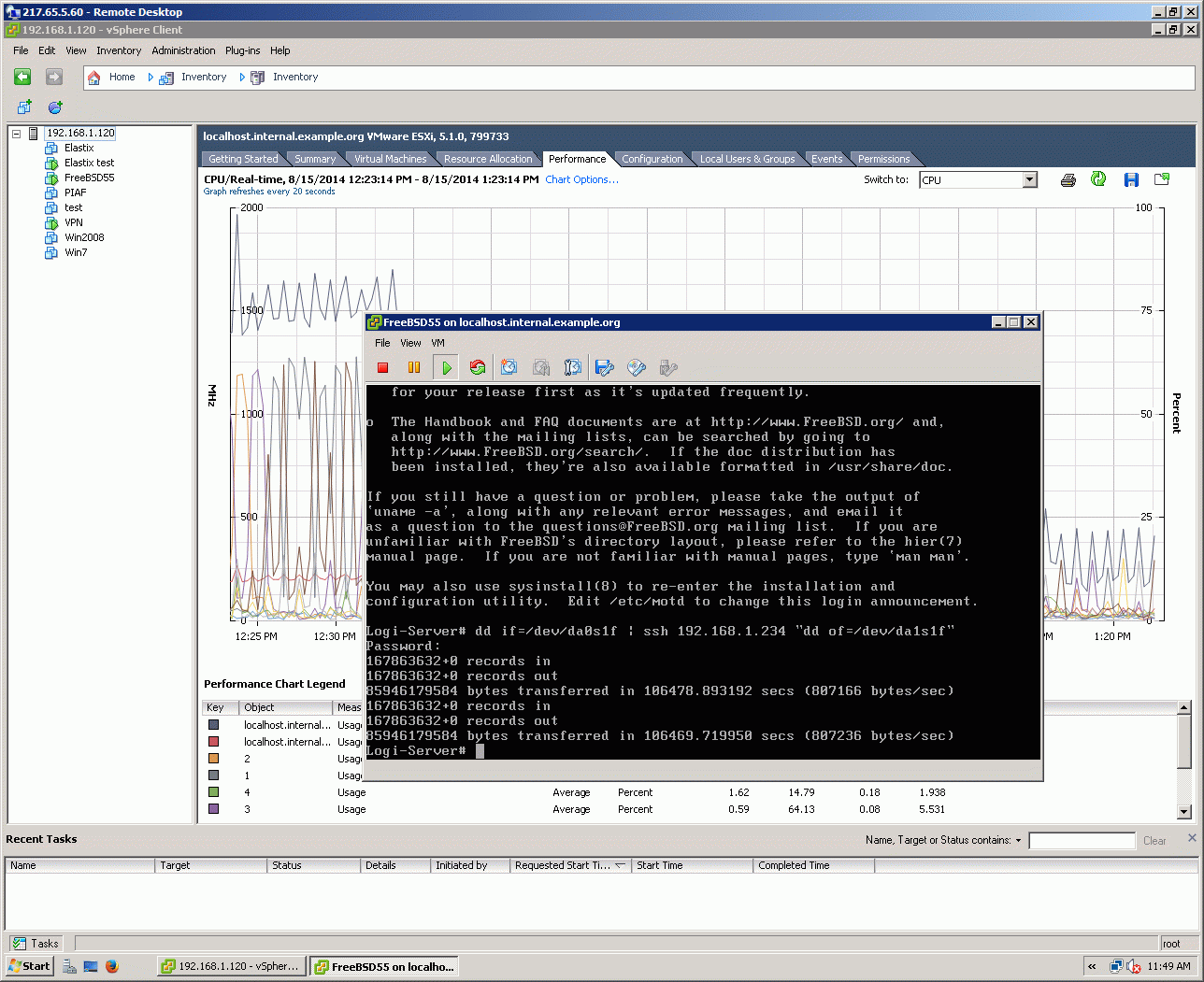Refresh the performance chart
Screen dimensions: 1204x982
click(1098, 179)
